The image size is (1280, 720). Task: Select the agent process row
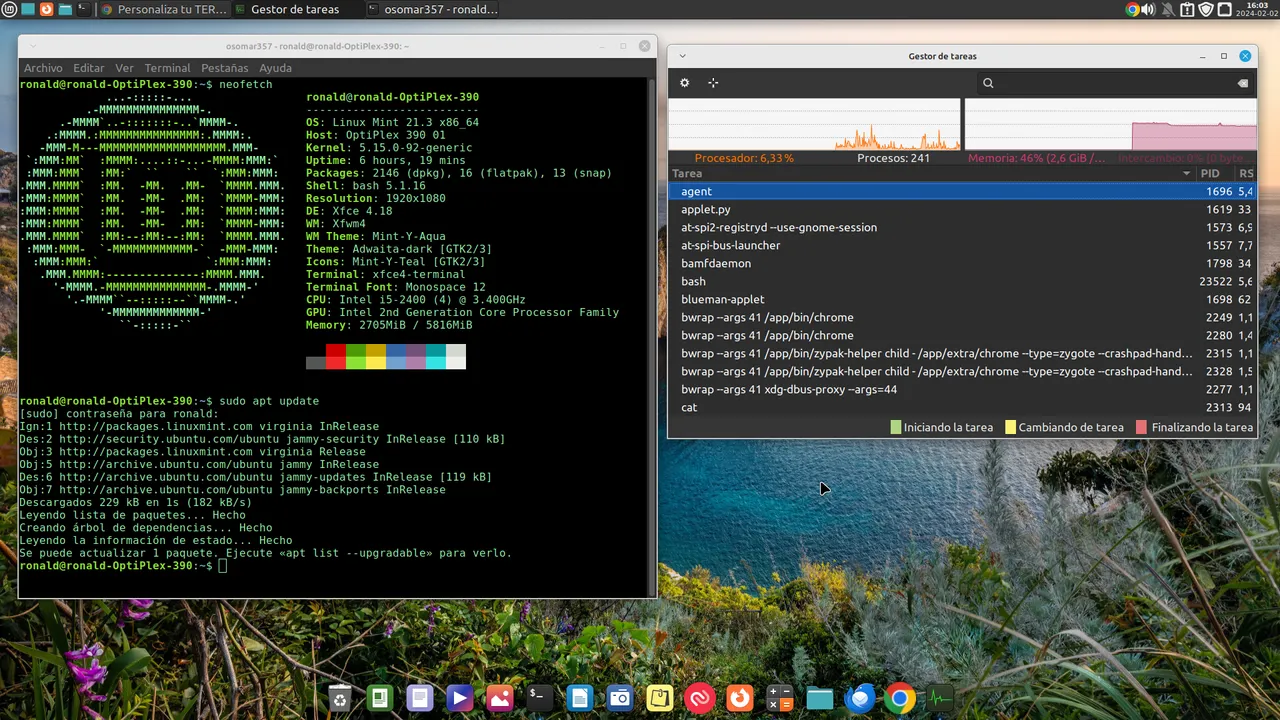[962, 191]
